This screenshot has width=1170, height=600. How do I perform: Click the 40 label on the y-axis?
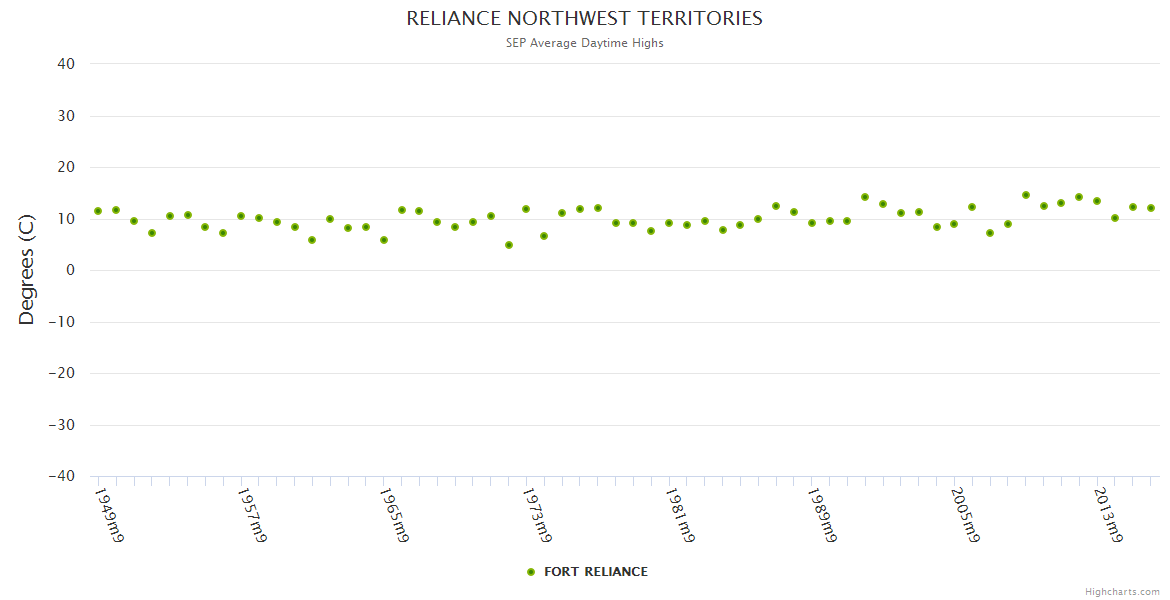[66, 64]
